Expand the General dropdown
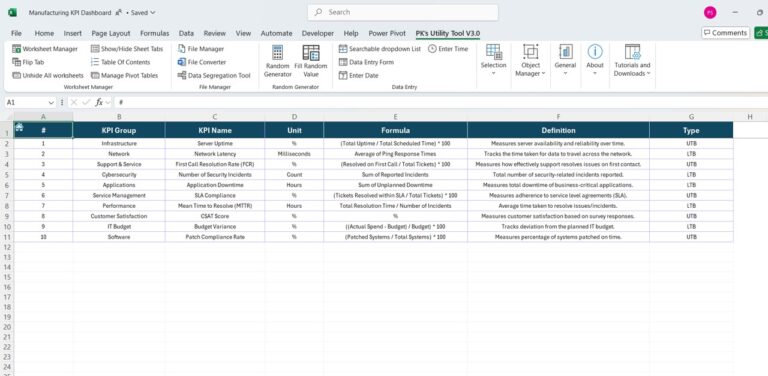 565,73
